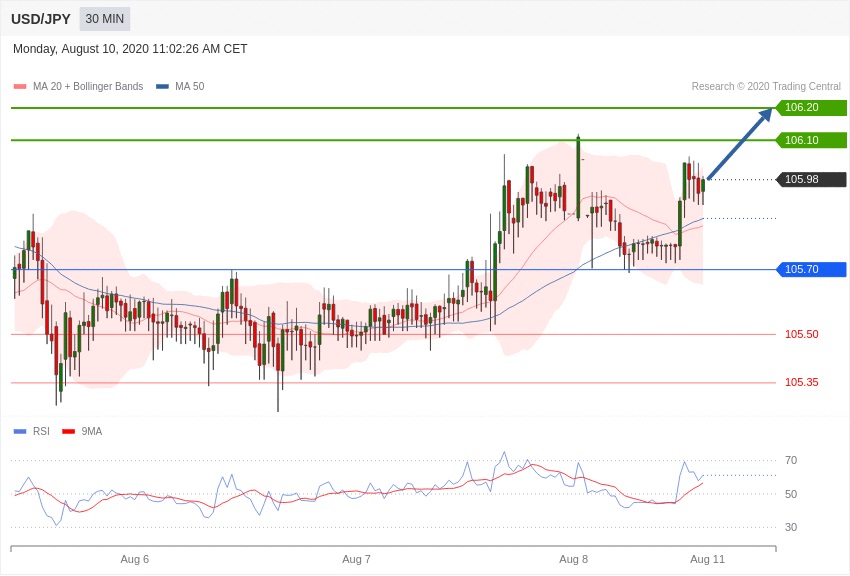
Task: Click the Aug 6 date axis label
Action: pos(134,559)
